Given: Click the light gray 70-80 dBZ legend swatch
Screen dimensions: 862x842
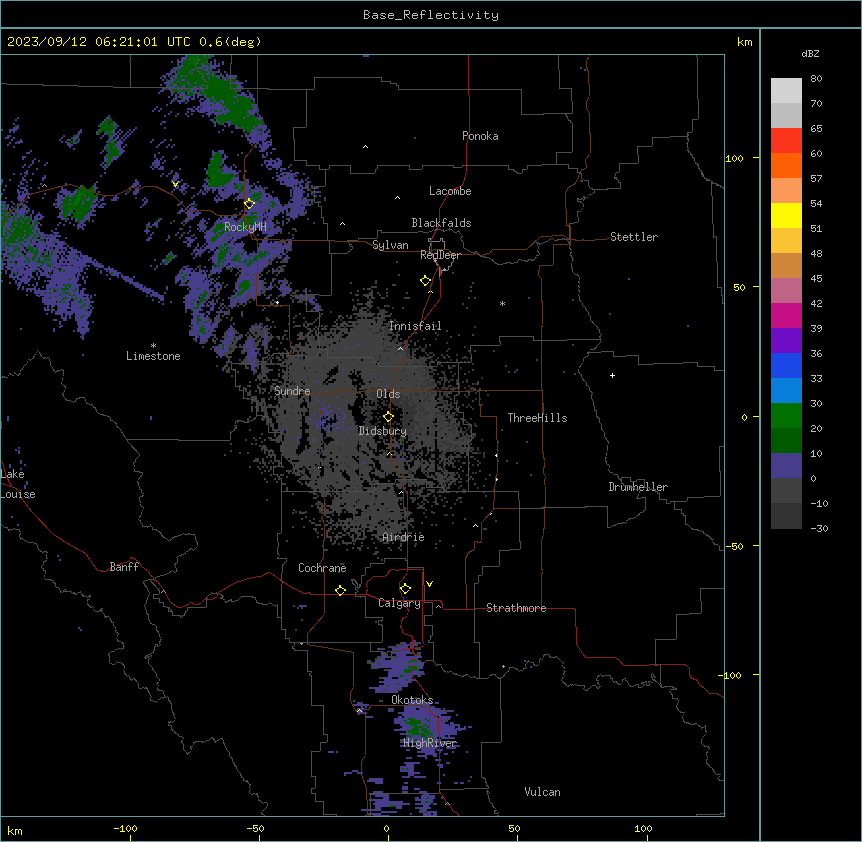Looking at the screenshot, I should point(786,91).
